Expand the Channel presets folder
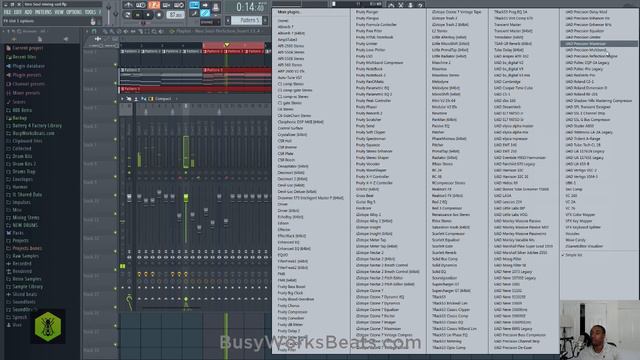 point(28,84)
